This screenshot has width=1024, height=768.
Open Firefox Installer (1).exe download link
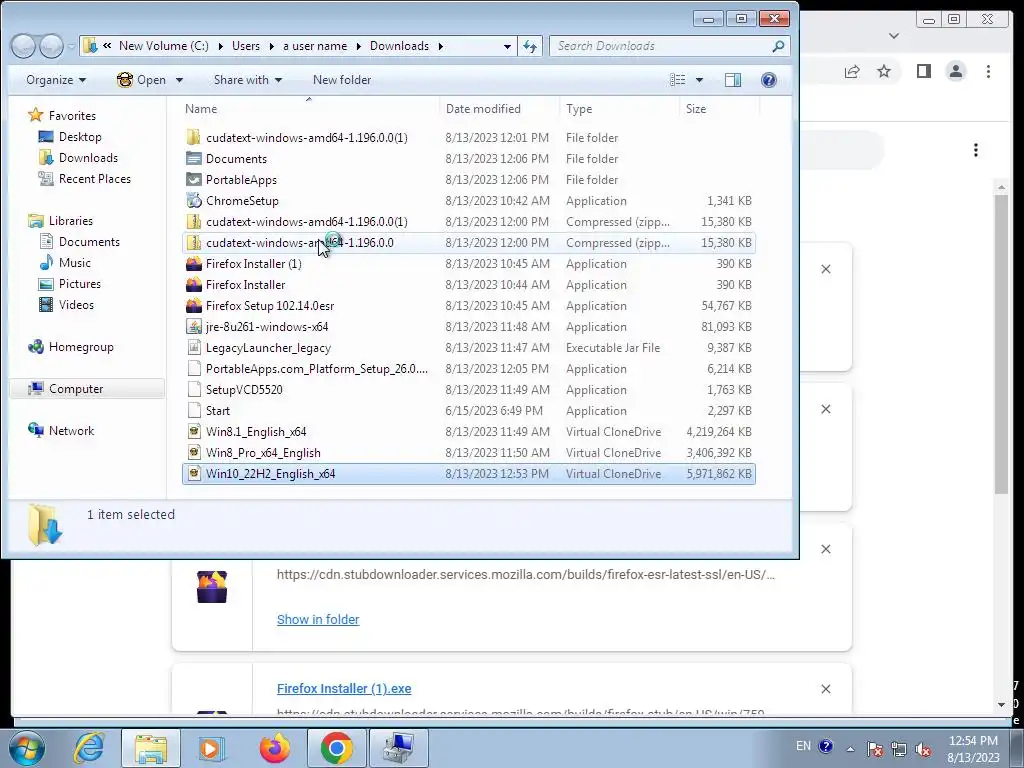click(x=344, y=688)
